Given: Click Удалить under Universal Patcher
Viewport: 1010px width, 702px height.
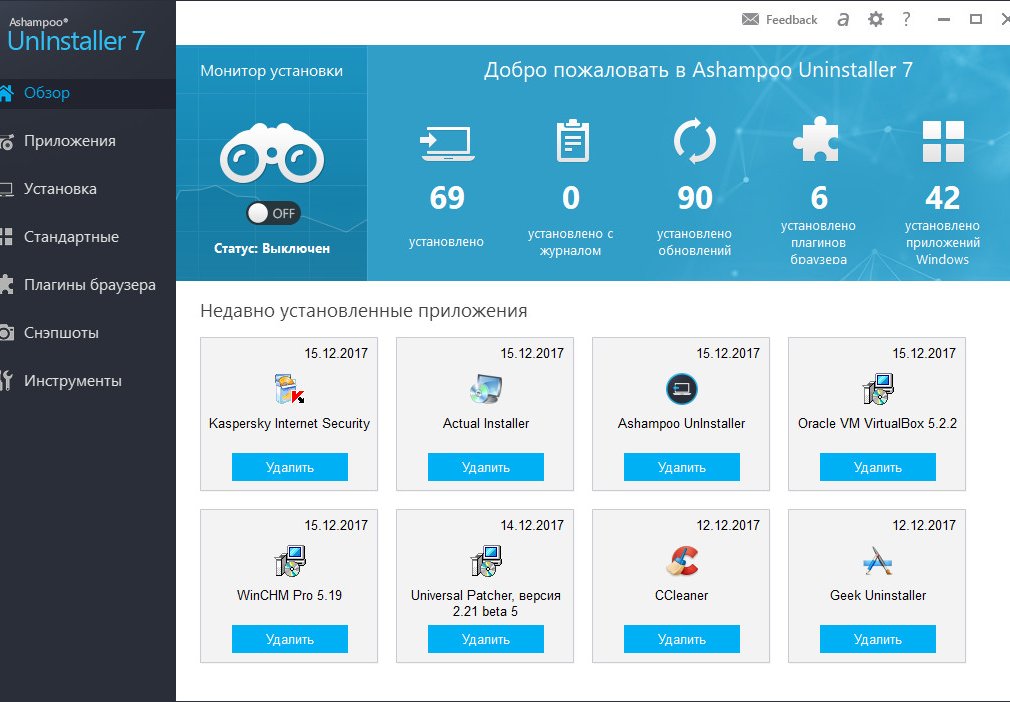Looking at the screenshot, I should click(486, 639).
